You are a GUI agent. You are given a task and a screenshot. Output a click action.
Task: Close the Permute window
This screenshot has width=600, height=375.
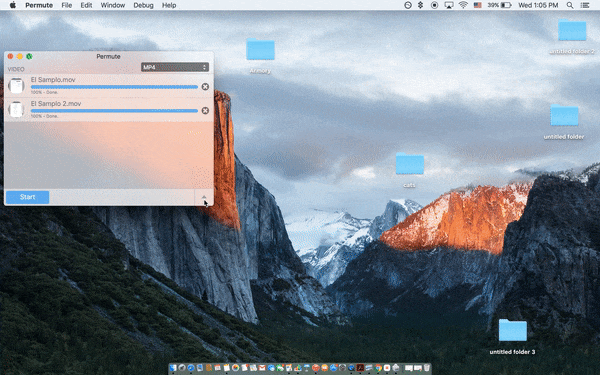(x=10, y=56)
